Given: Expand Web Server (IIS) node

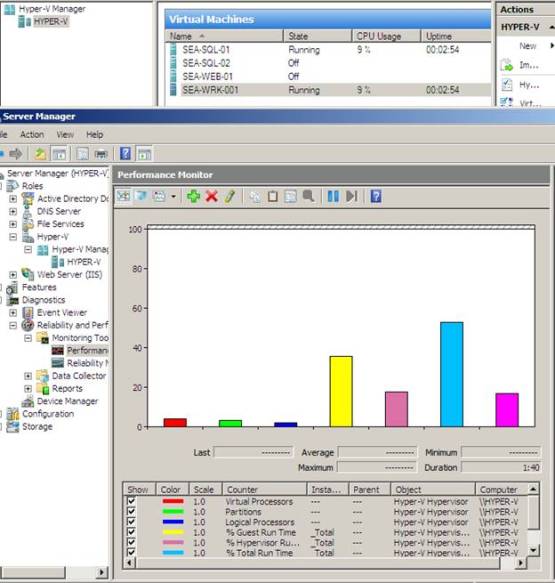Looking at the screenshot, I should 13,275.
